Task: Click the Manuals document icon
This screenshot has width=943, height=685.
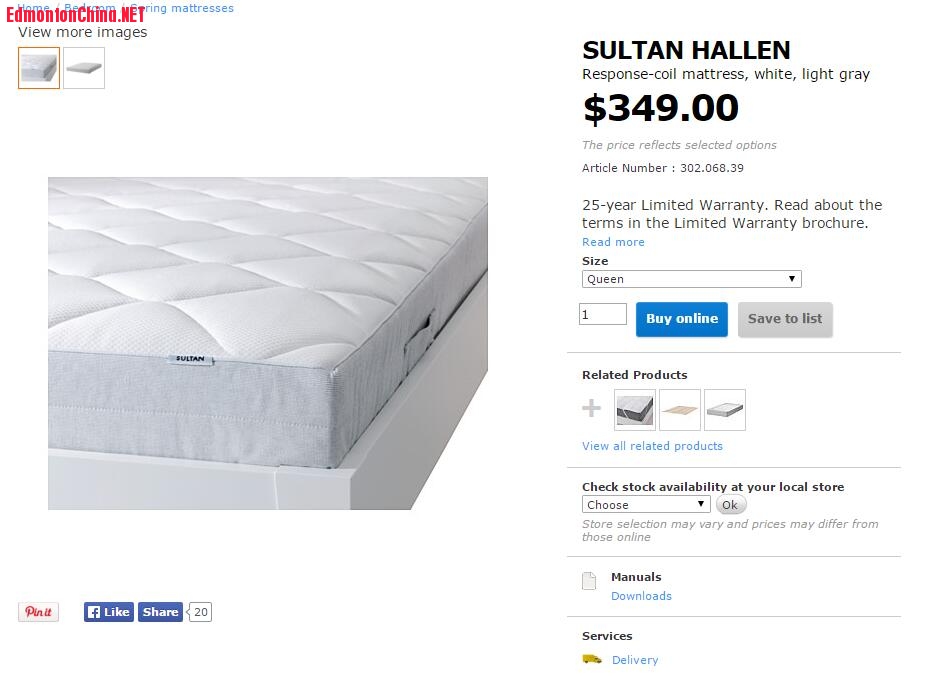Action: pos(590,581)
